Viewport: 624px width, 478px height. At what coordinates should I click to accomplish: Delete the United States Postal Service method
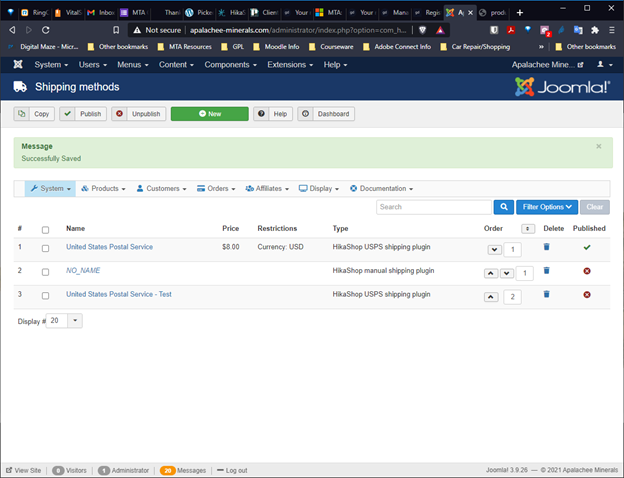point(546,247)
